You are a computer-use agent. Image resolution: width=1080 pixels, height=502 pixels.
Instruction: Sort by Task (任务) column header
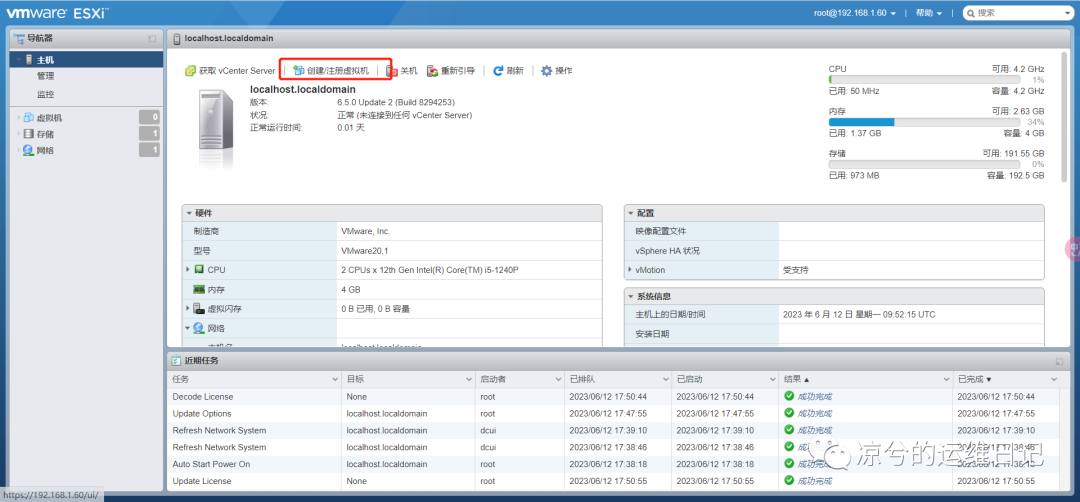pyautogui.click(x=254, y=379)
